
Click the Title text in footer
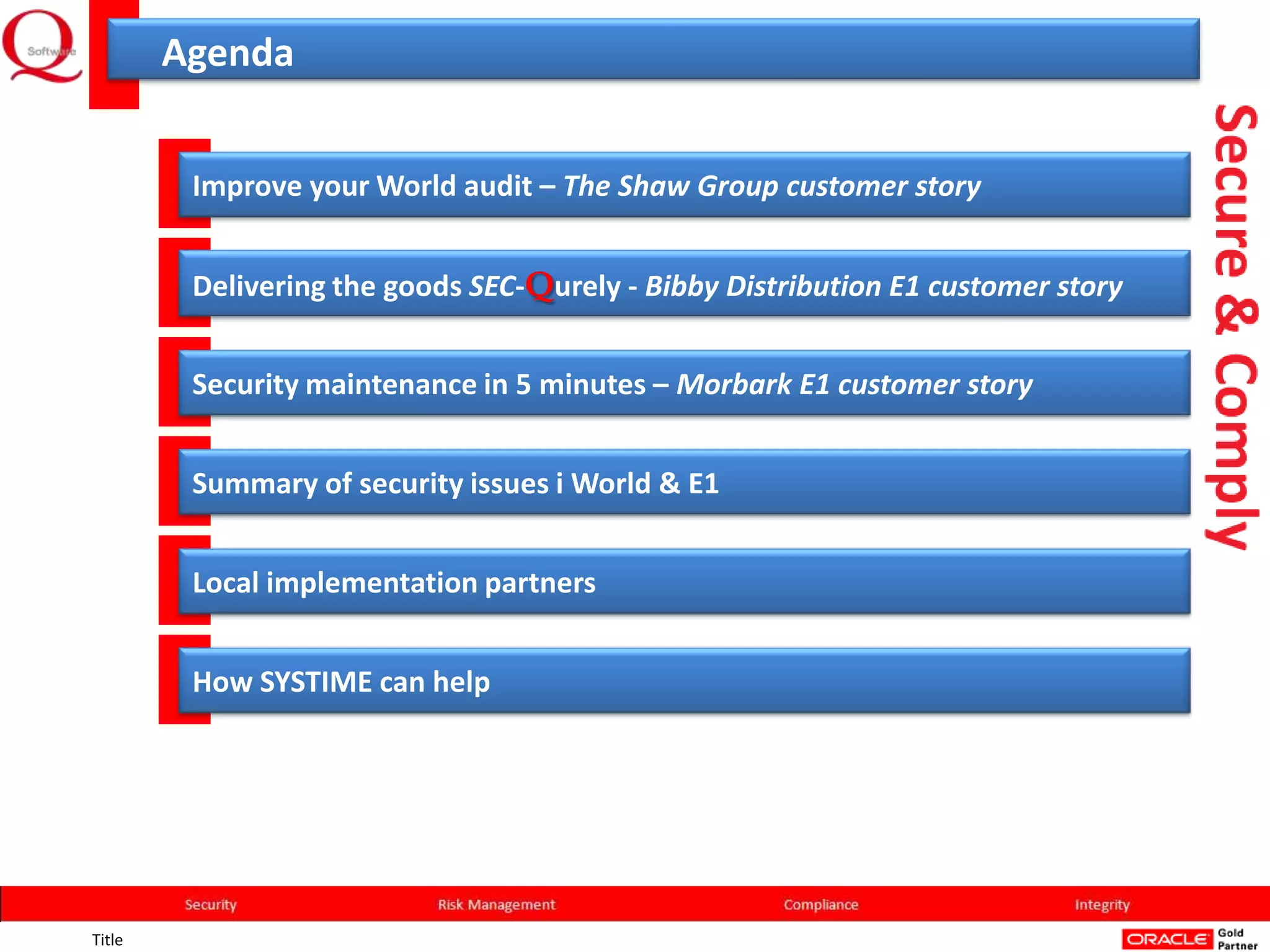pyautogui.click(x=107, y=940)
